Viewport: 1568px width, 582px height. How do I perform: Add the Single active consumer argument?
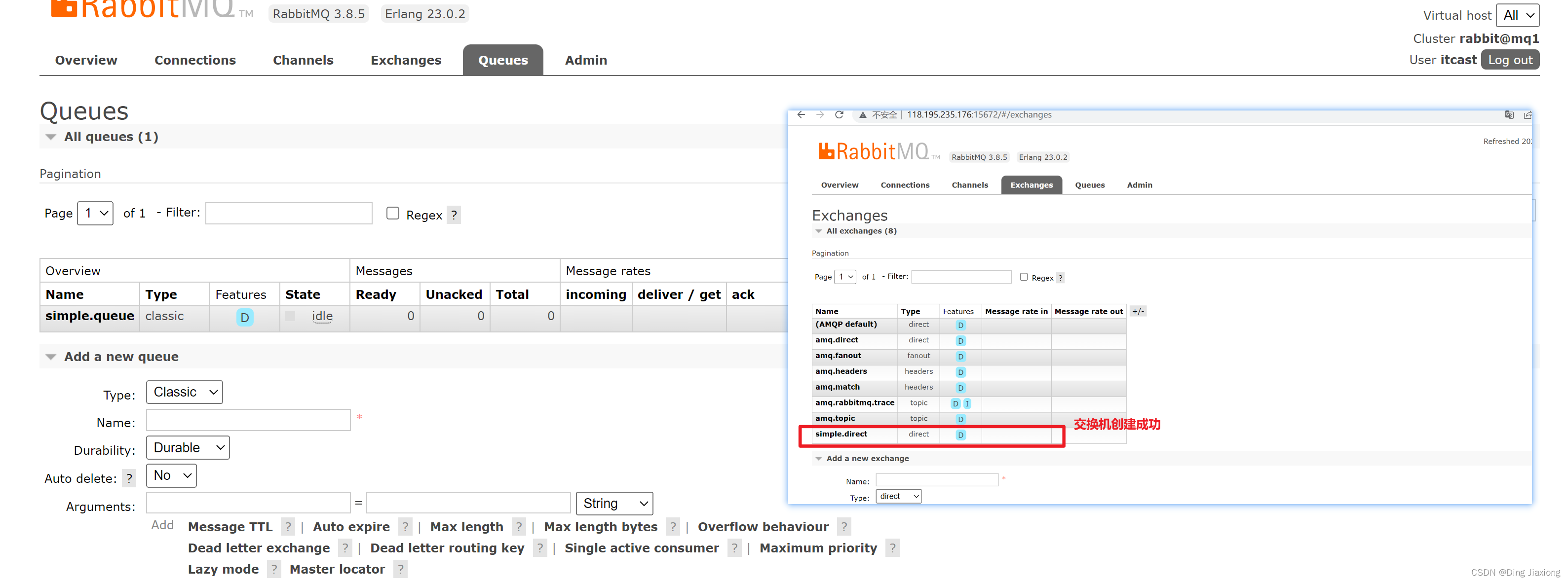click(x=642, y=548)
